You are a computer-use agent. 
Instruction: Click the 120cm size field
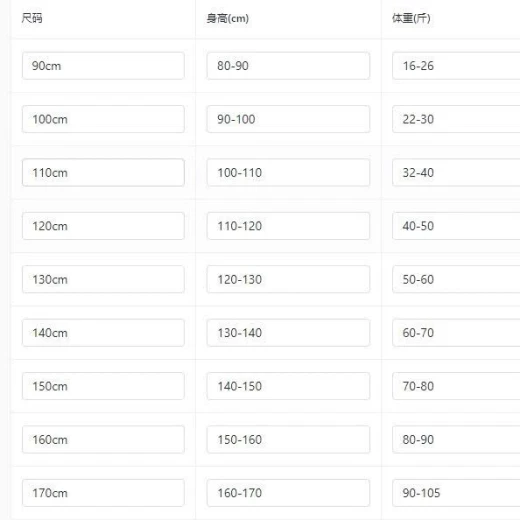[103, 226]
